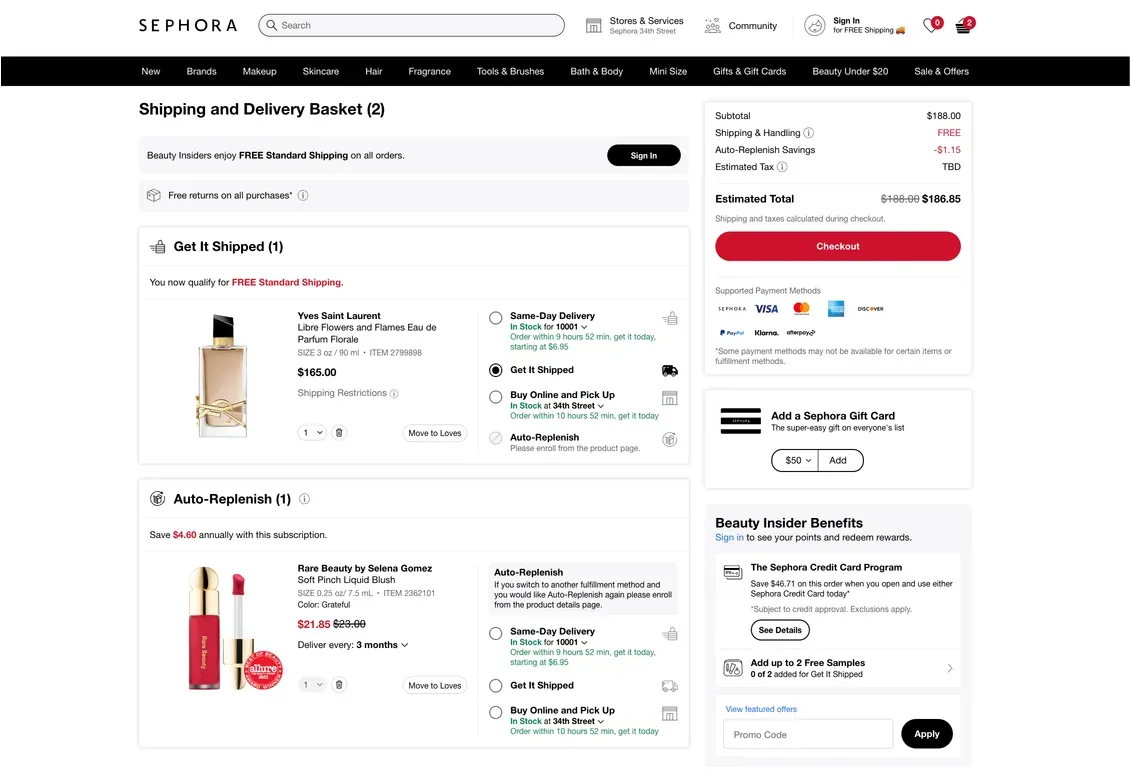Open the Sale & Offers menu
The height and width of the screenshot is (773, 1130).
point(941,71)
